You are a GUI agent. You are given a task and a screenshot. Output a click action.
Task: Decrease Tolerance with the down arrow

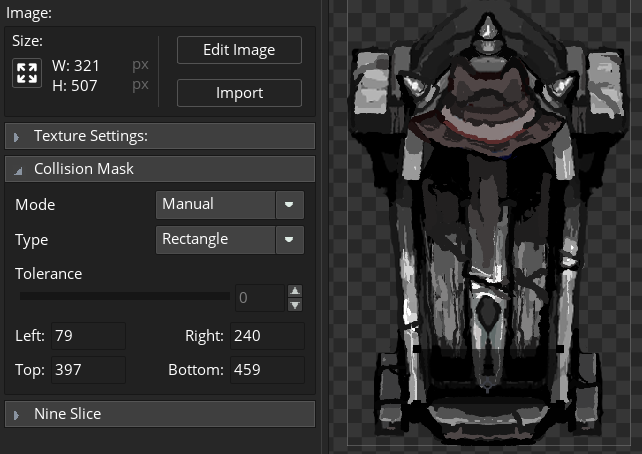tap(295, 303)
